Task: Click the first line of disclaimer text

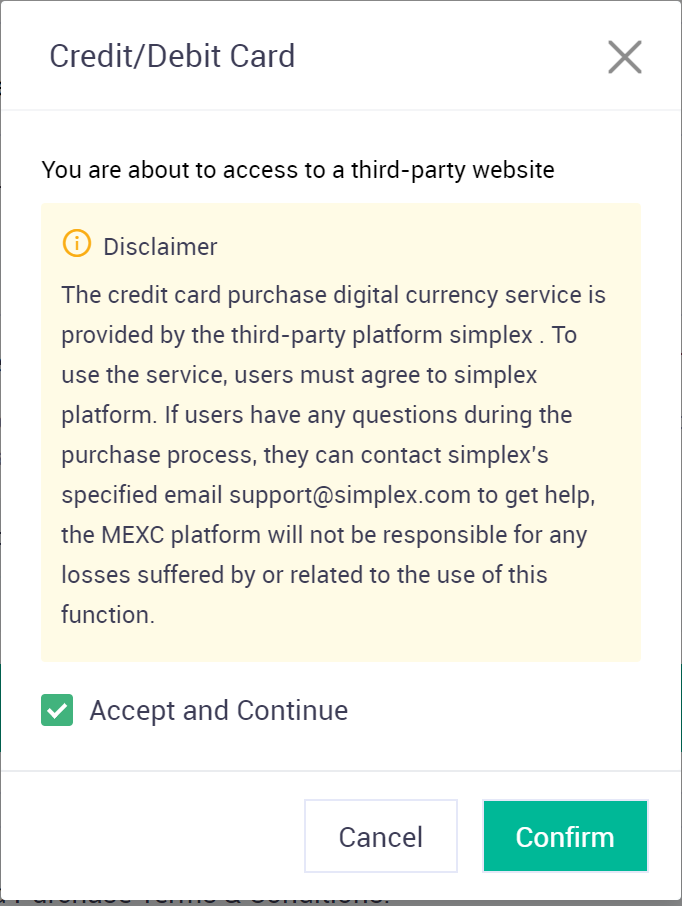Action: point(333,295)
